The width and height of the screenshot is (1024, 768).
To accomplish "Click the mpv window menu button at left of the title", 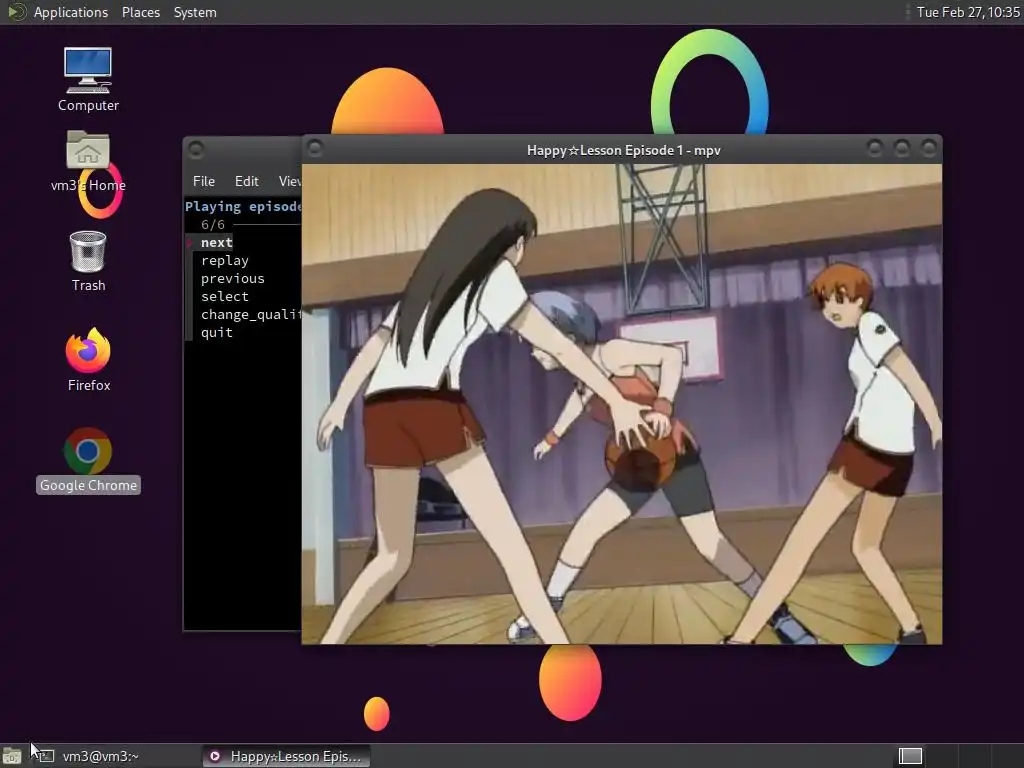I will click(x=315, y=149).
